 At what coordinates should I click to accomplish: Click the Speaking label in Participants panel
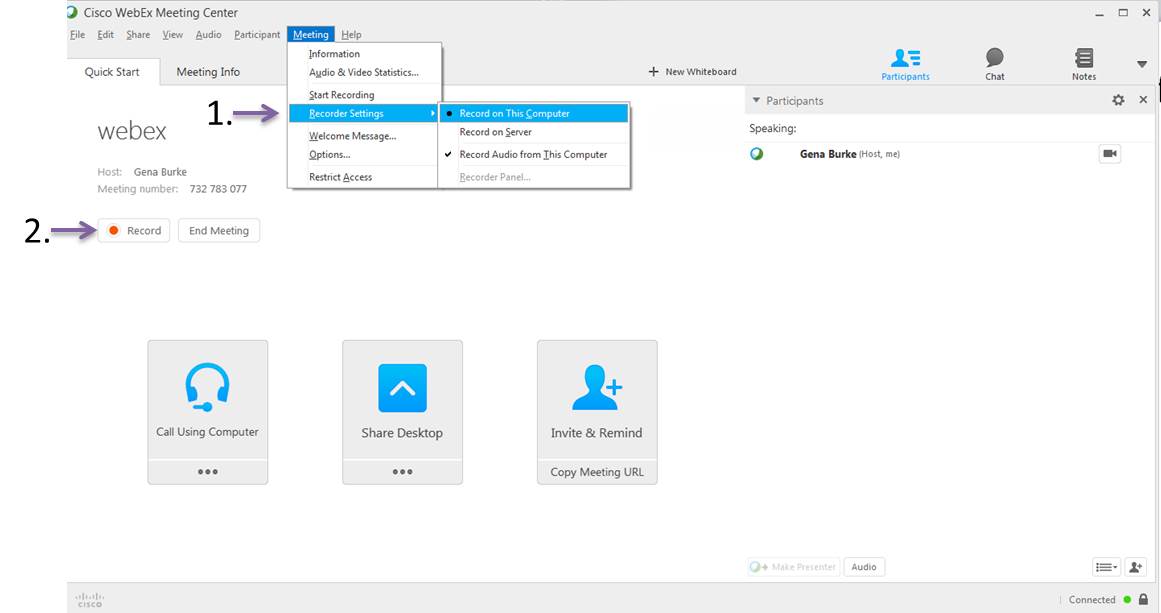point(773,128)
